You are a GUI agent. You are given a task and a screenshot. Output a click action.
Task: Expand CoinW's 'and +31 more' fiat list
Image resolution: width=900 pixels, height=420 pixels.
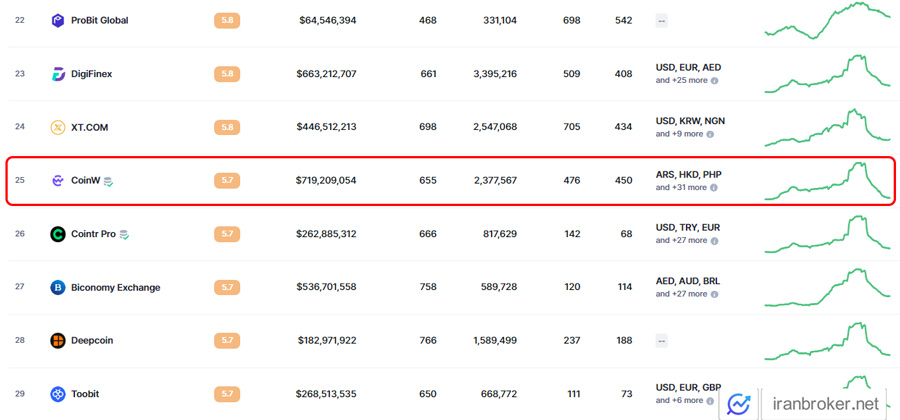pos(682,188)
